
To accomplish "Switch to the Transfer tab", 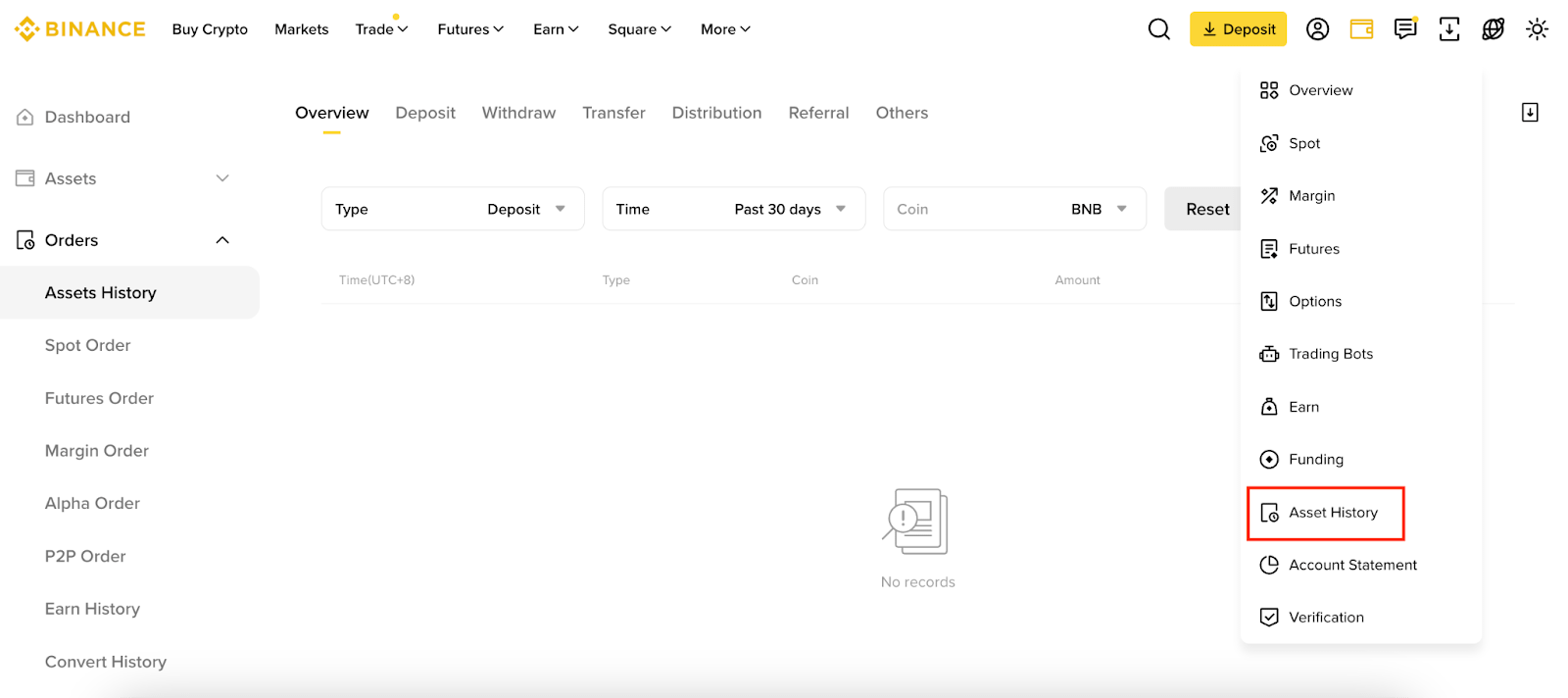I will tap(613, 113).
